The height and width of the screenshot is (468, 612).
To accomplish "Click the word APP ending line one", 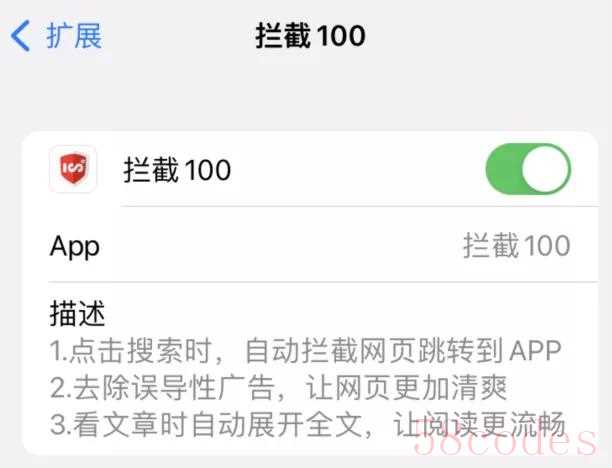I will [536, 351].
